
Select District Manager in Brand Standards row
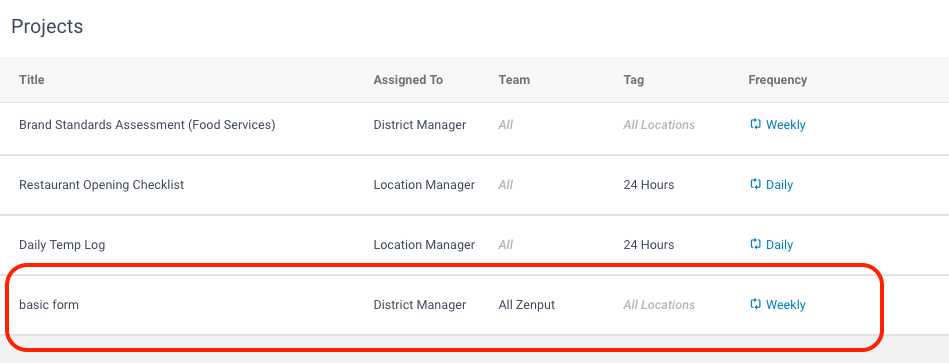tap(419, 125)
